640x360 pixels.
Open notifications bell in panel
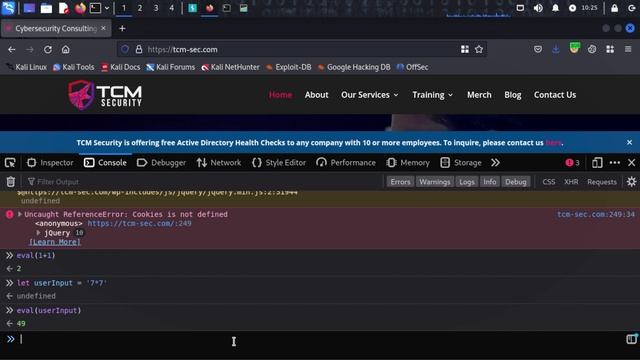555,8
